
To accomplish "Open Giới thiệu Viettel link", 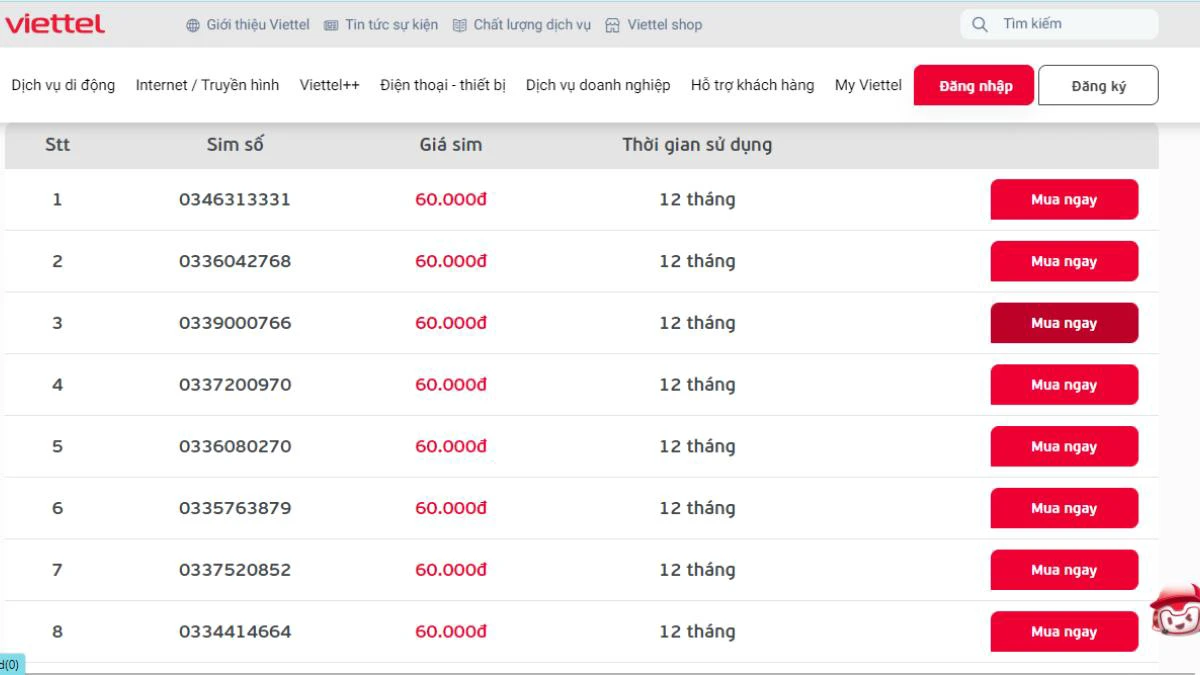I will [x=258, y=25].
